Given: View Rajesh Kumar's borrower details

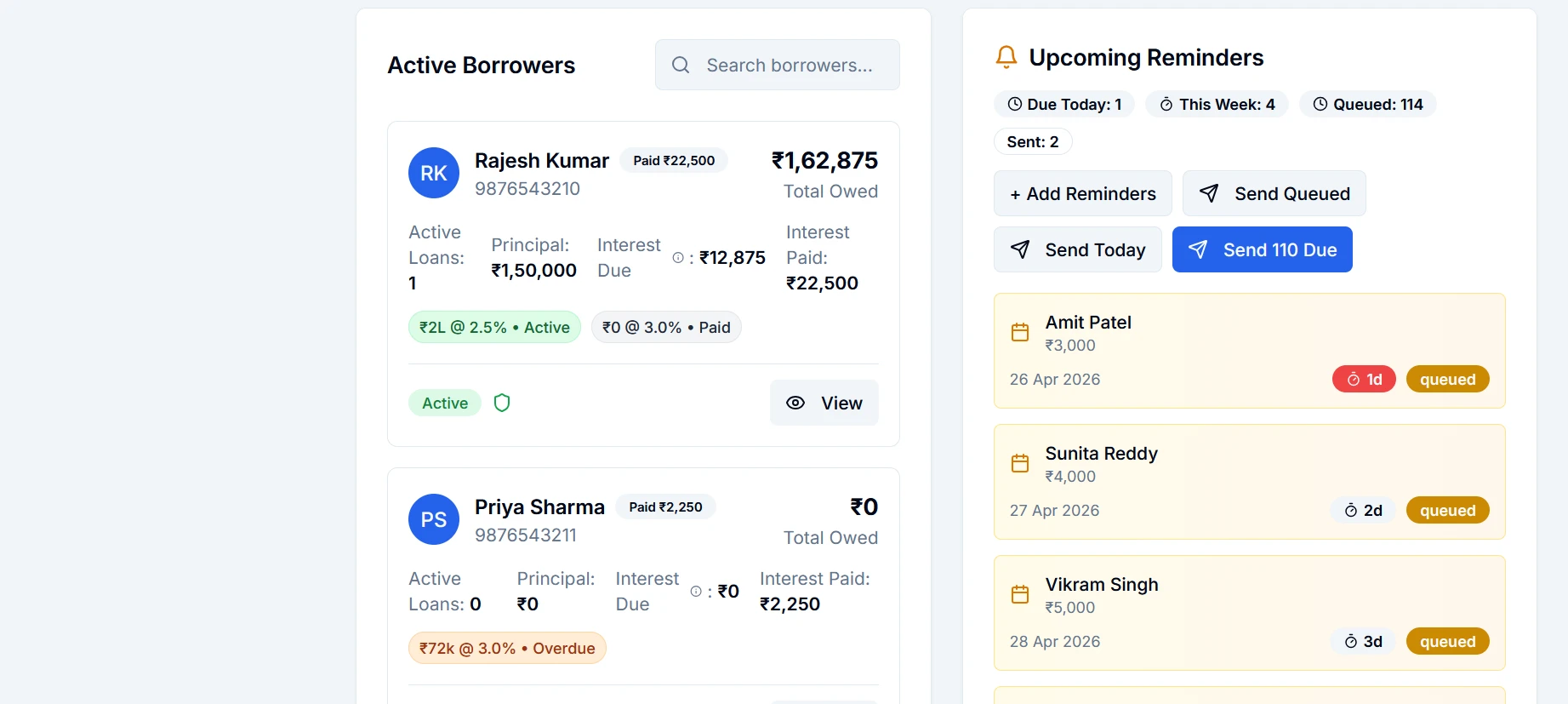Looking at the screenshot, I should tap(824, 403).
